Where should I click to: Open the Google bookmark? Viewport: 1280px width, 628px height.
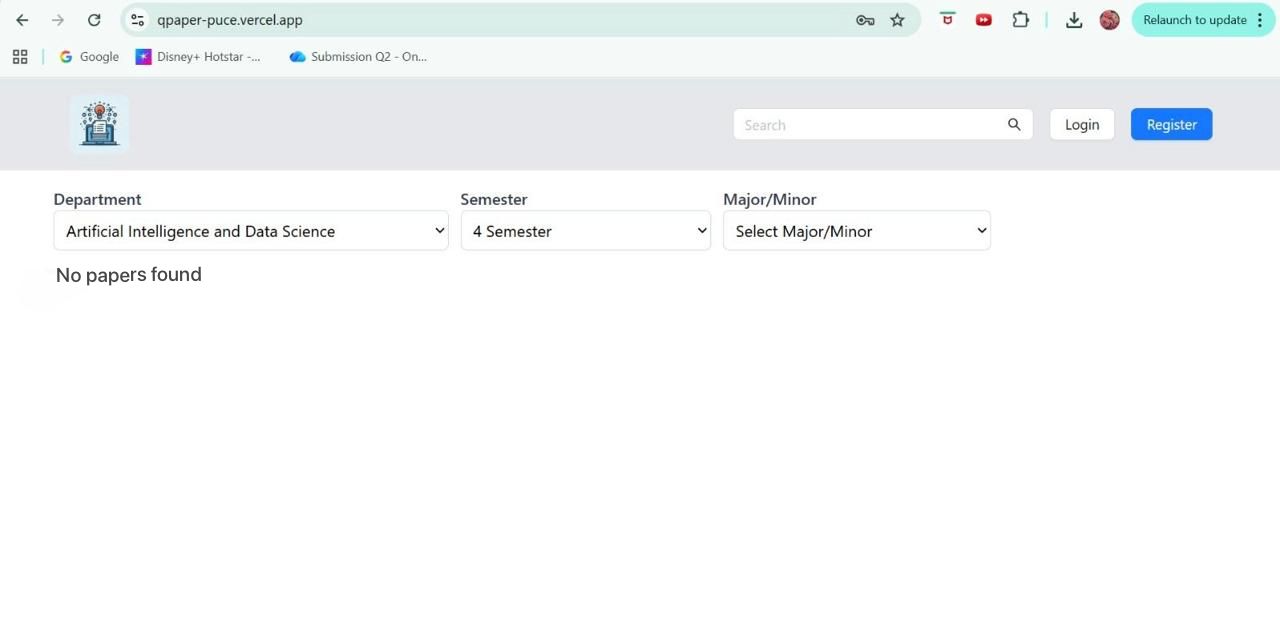(x=89, y=57)
